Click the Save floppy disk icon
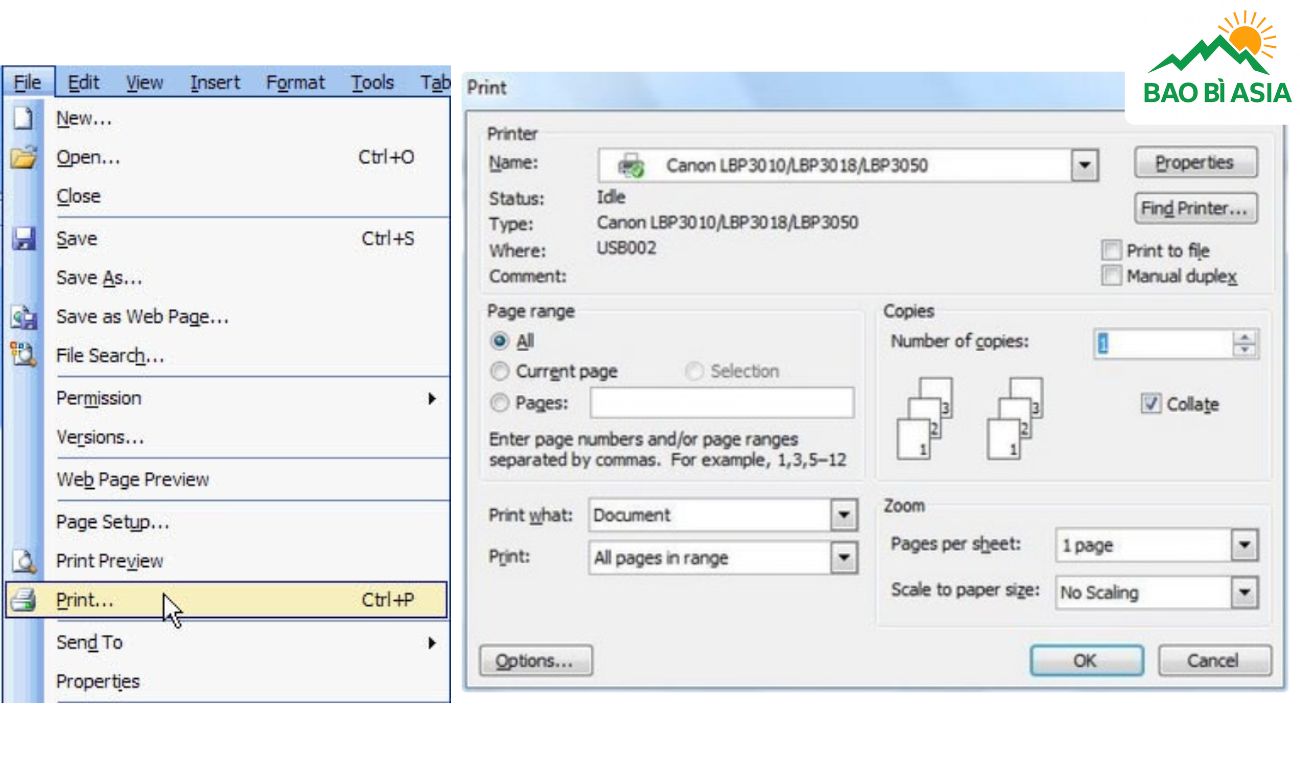 pyautogui.click(x=23, y=239)
